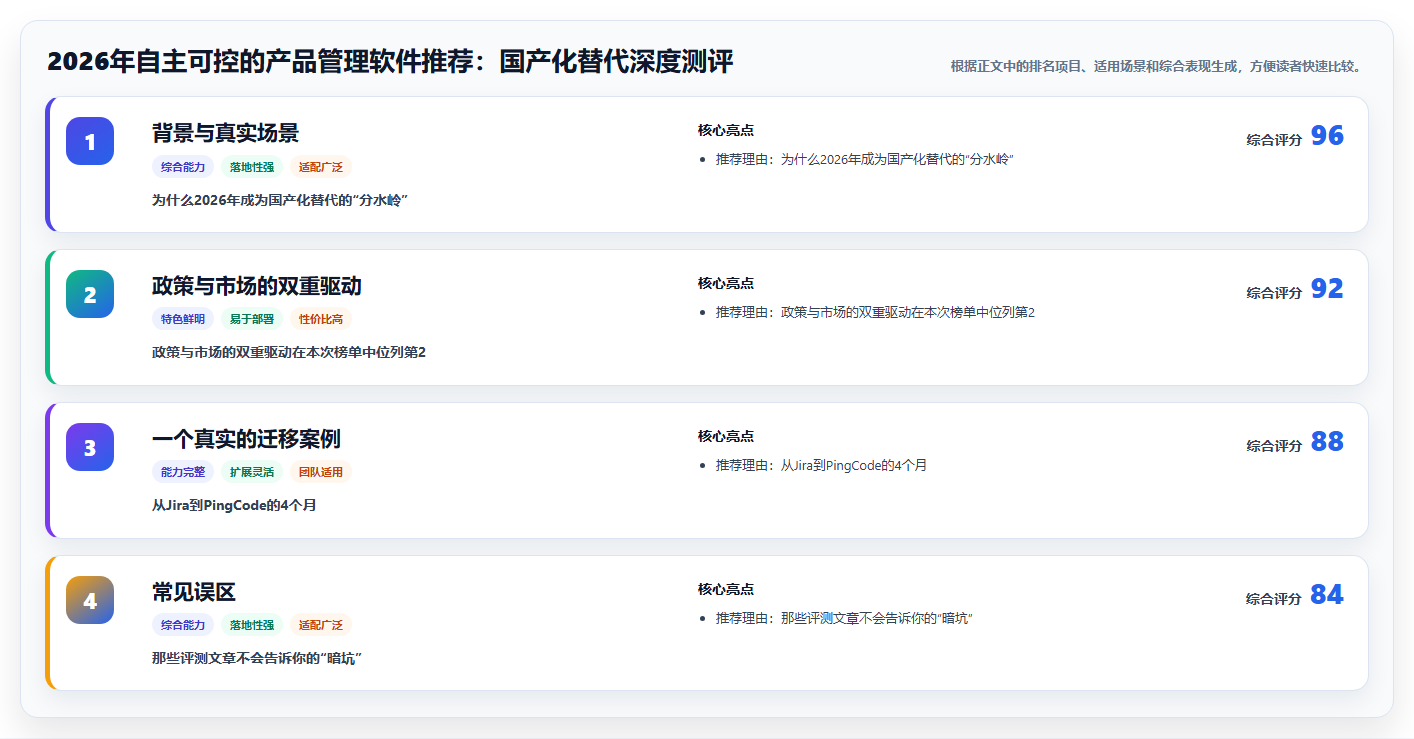Open the 常见误区 card title
Viewport: 1414px width, 739px height.
click(x=194, y=592)
